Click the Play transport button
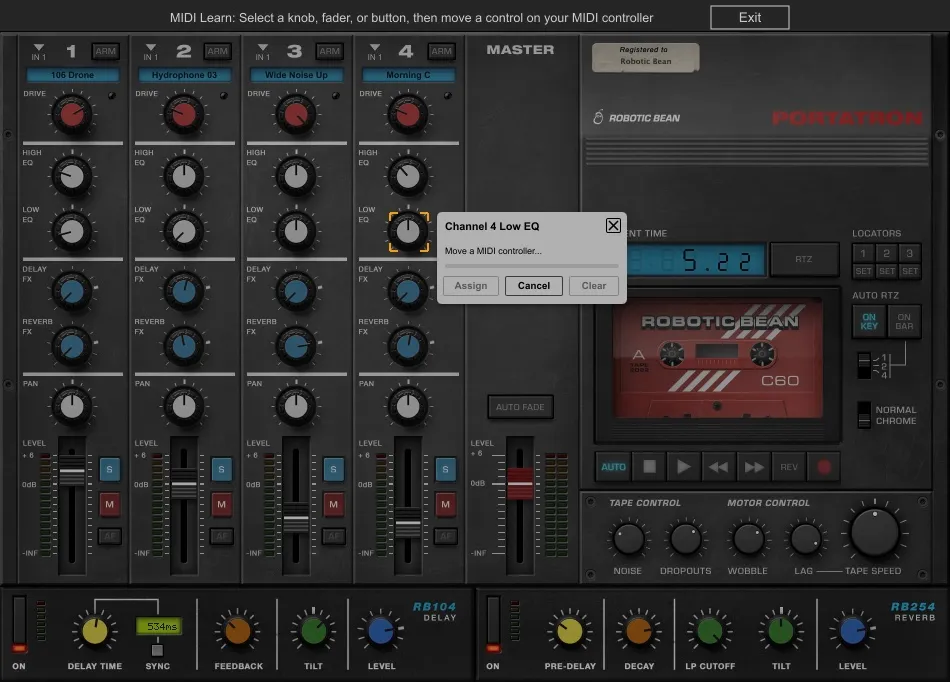The width and height of the screenshot is (950, 682). (x=684, y=467)
